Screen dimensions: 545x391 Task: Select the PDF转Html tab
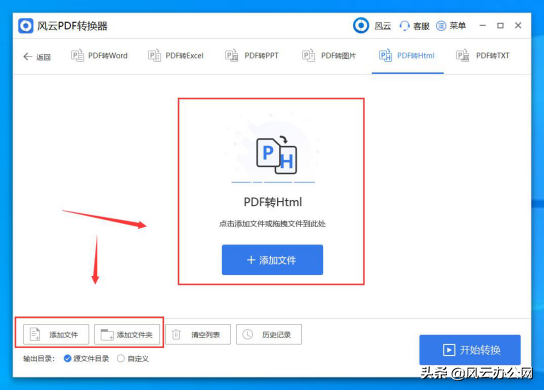pyautogui.click(x=407, y=56)
